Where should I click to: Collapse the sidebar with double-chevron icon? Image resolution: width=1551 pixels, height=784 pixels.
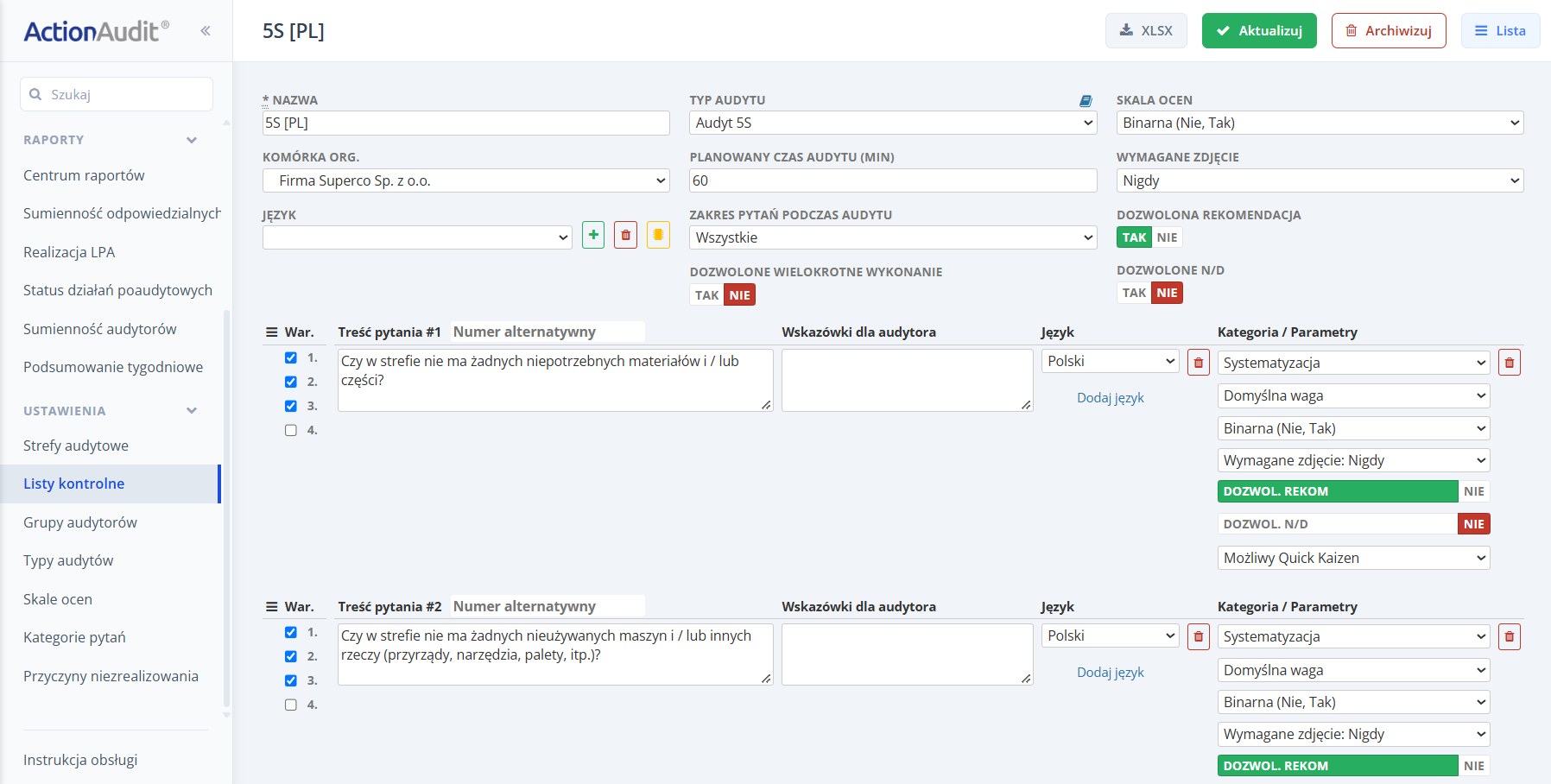(x=206, y=31)
